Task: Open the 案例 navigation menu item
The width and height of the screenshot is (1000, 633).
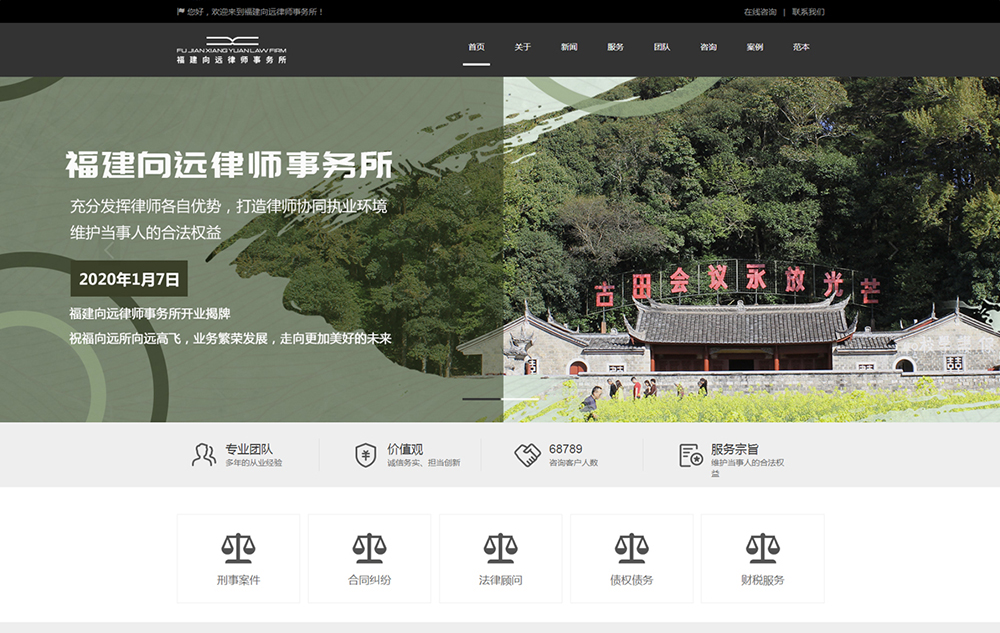Action: tap(755, 47)
